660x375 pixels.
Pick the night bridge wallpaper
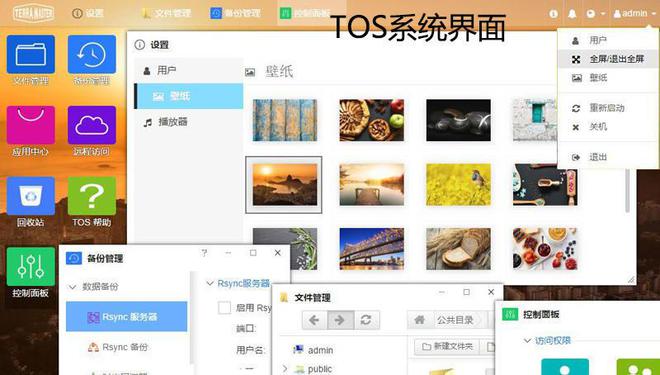click(371, 249)
